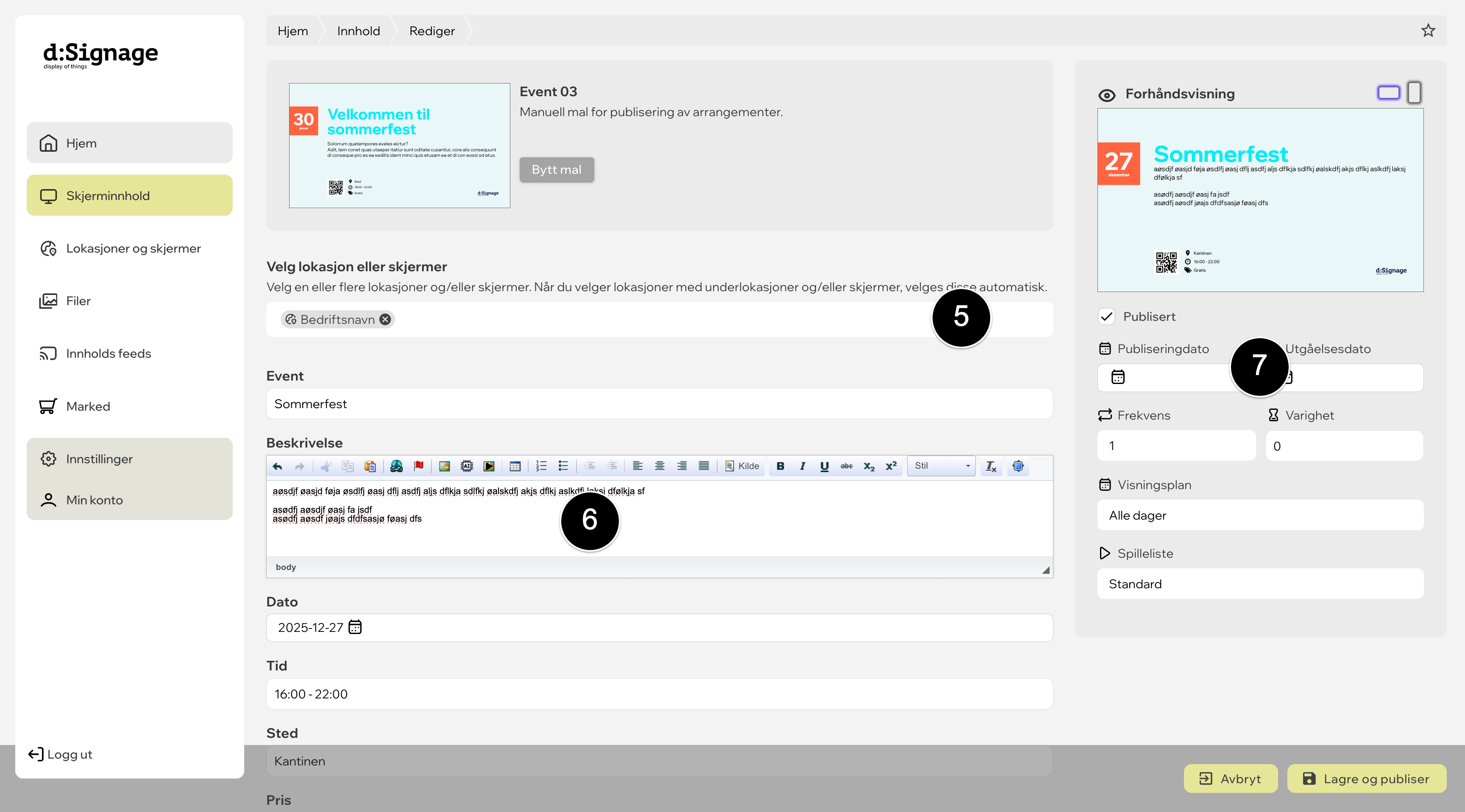Maximize the editor with the fullscreen icon

click(1018, 466)
